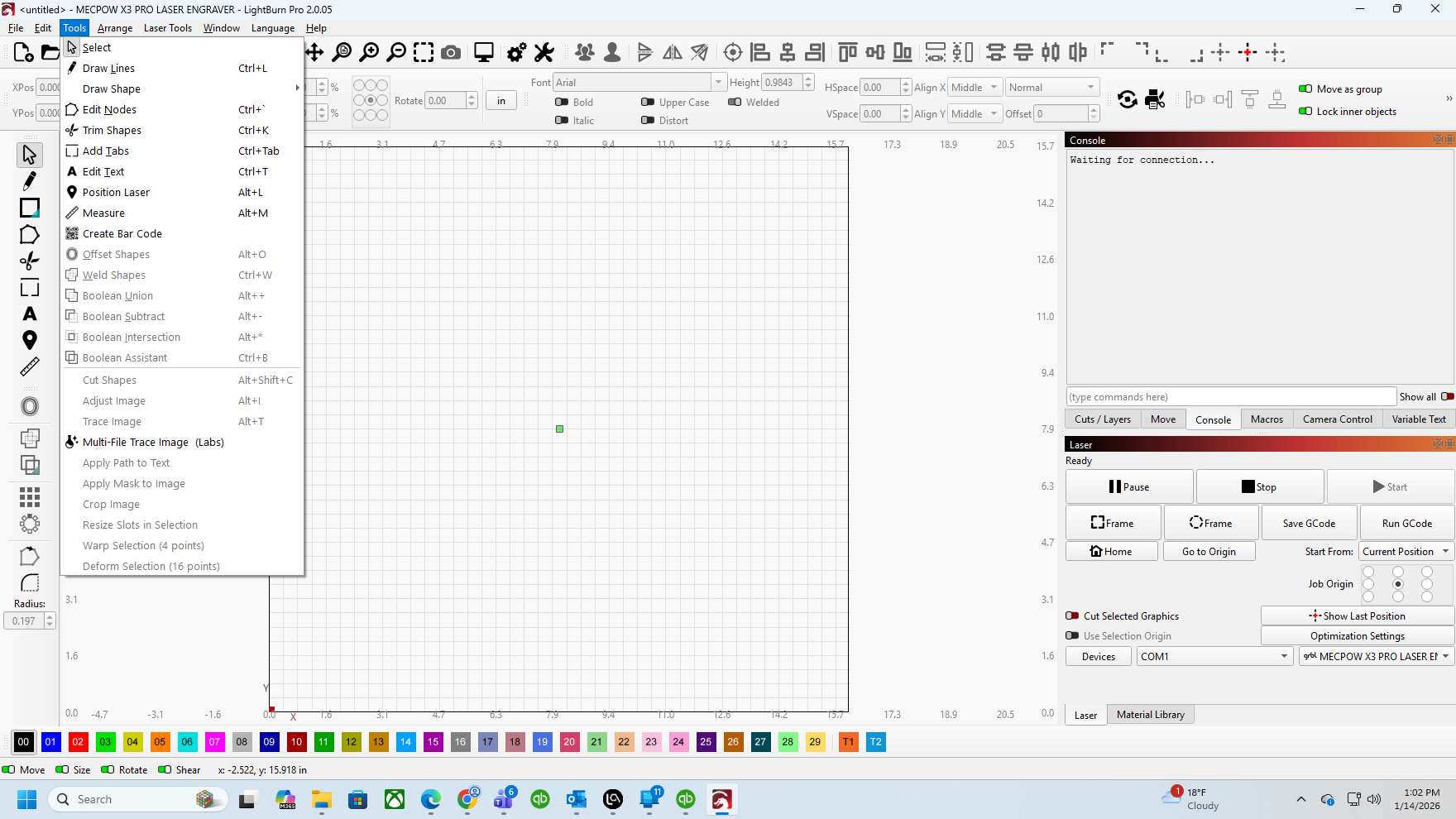Choose Create Bar Code from Tools menu

point(122,234)
